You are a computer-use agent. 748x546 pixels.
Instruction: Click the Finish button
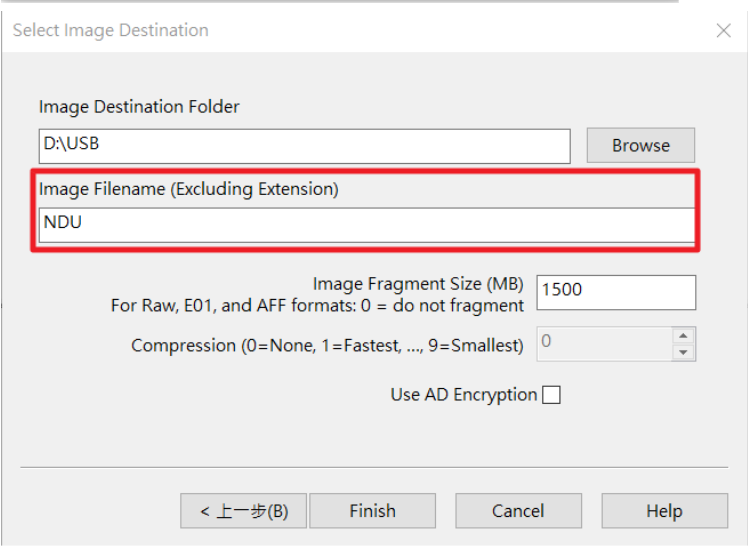(x=372, y=511)
